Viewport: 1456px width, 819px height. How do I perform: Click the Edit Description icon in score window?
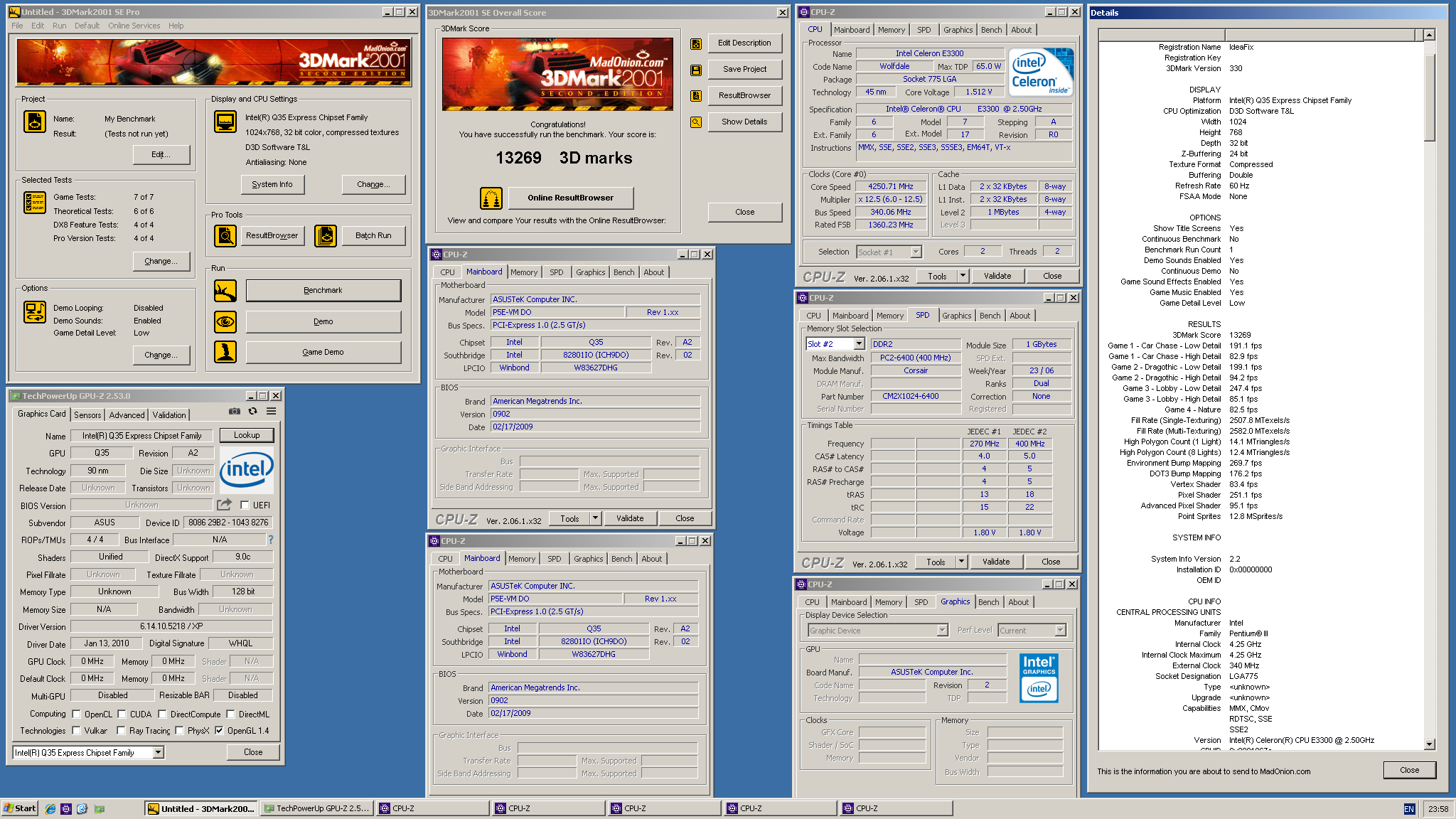click(696, 43)
